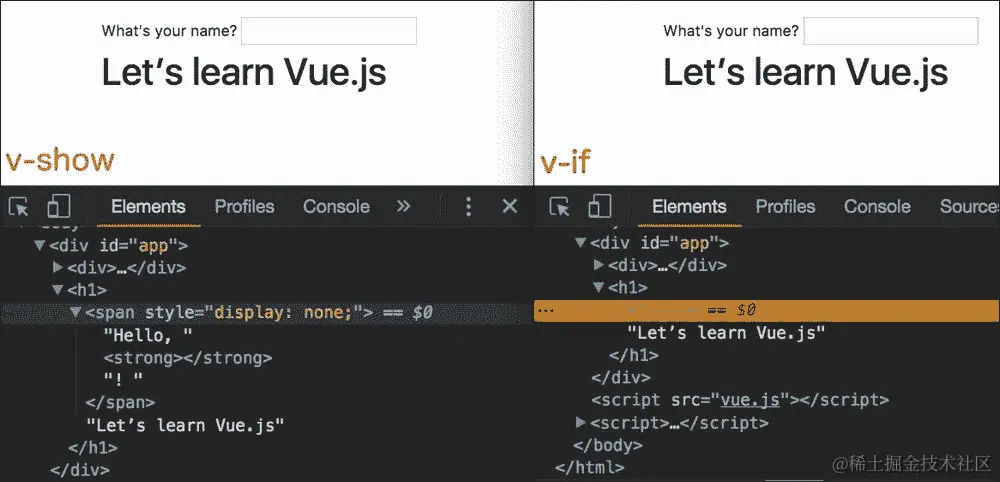Show more tabs in v-show DevTools
The width and height of the screenshot is (1000, 482).
point(403,206)
